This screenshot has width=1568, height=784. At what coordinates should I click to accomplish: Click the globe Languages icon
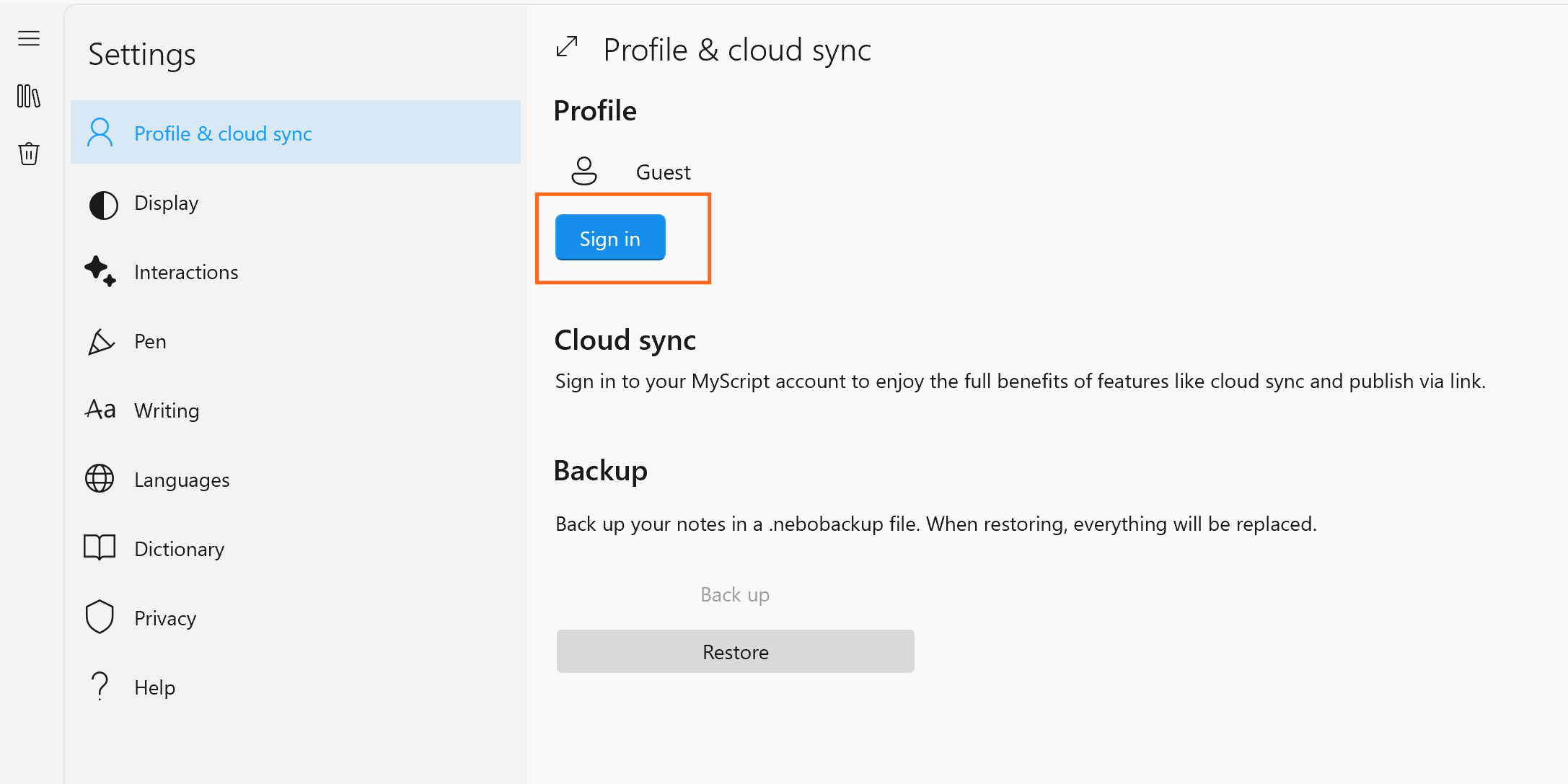100,478
